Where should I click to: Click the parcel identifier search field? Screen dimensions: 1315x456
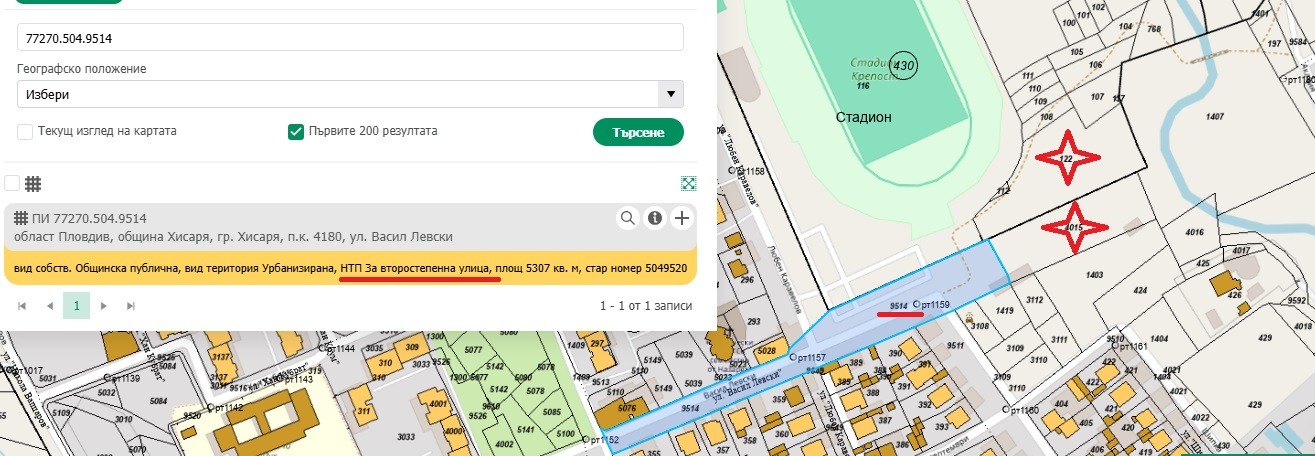[x=350, y=37]
